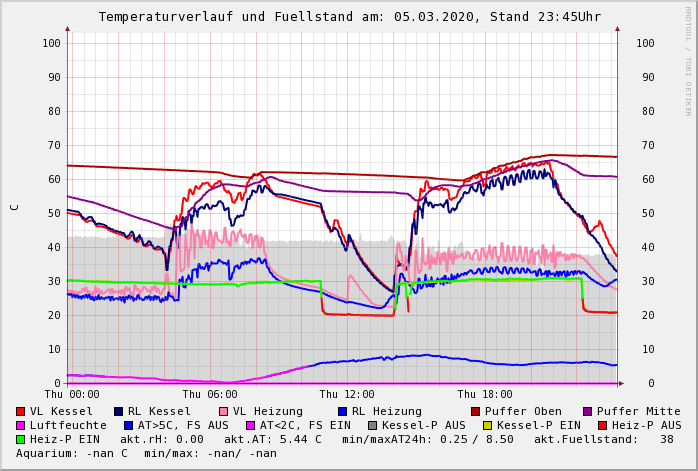Click the gray Kessel-P AUS swatch
This screenshot has width=698, height=471.
(371, 425)
